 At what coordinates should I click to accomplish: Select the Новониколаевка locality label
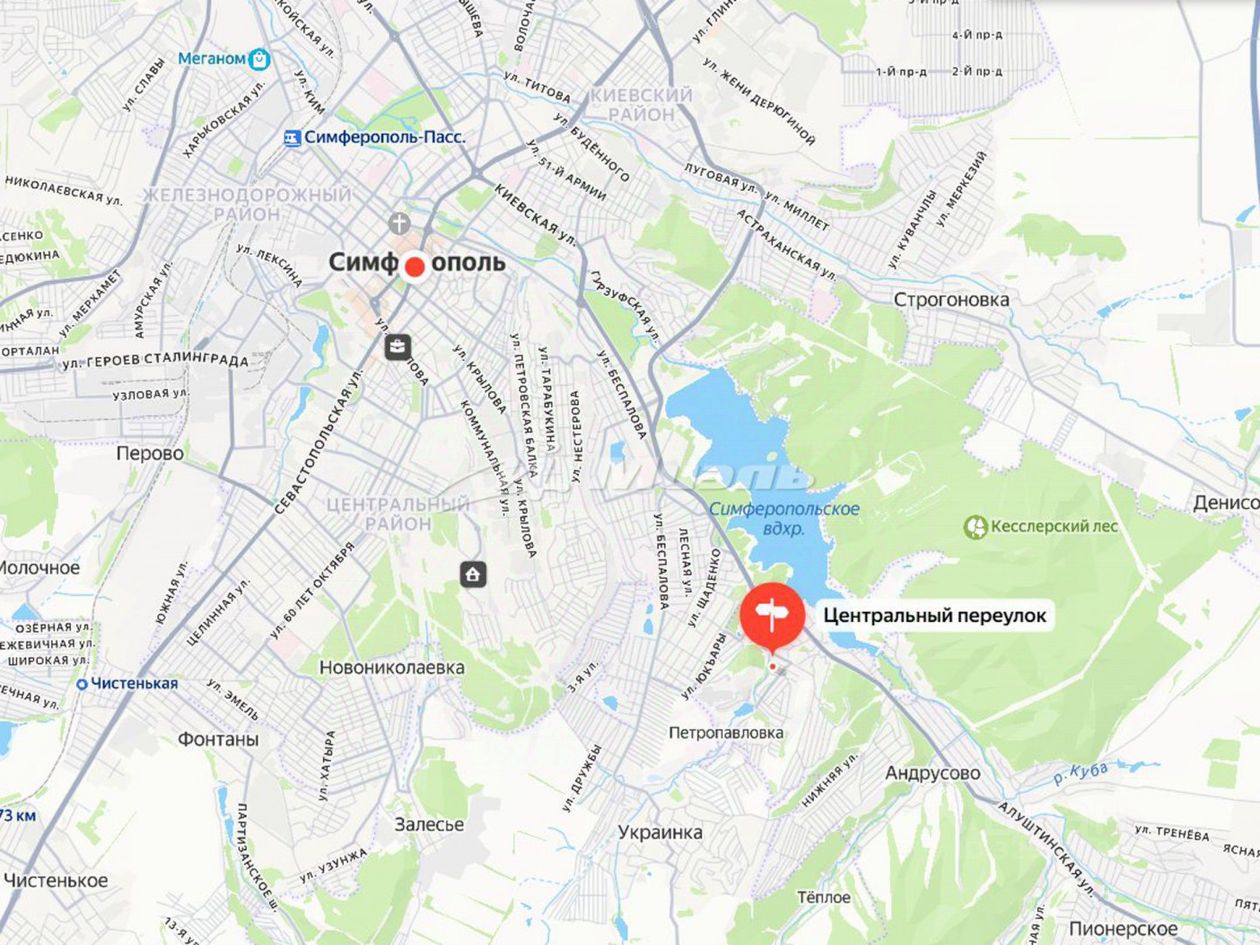392,667
